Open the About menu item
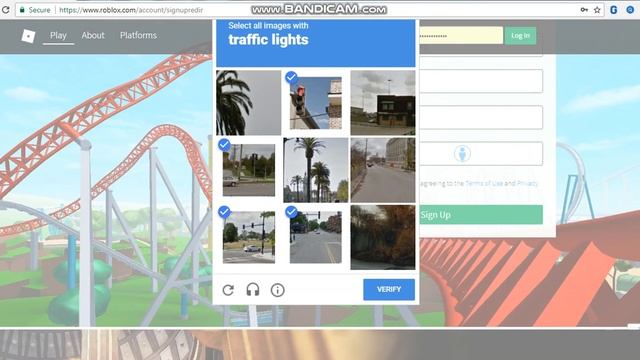Viewport: 640px width, 360px height. click(93, 36)
